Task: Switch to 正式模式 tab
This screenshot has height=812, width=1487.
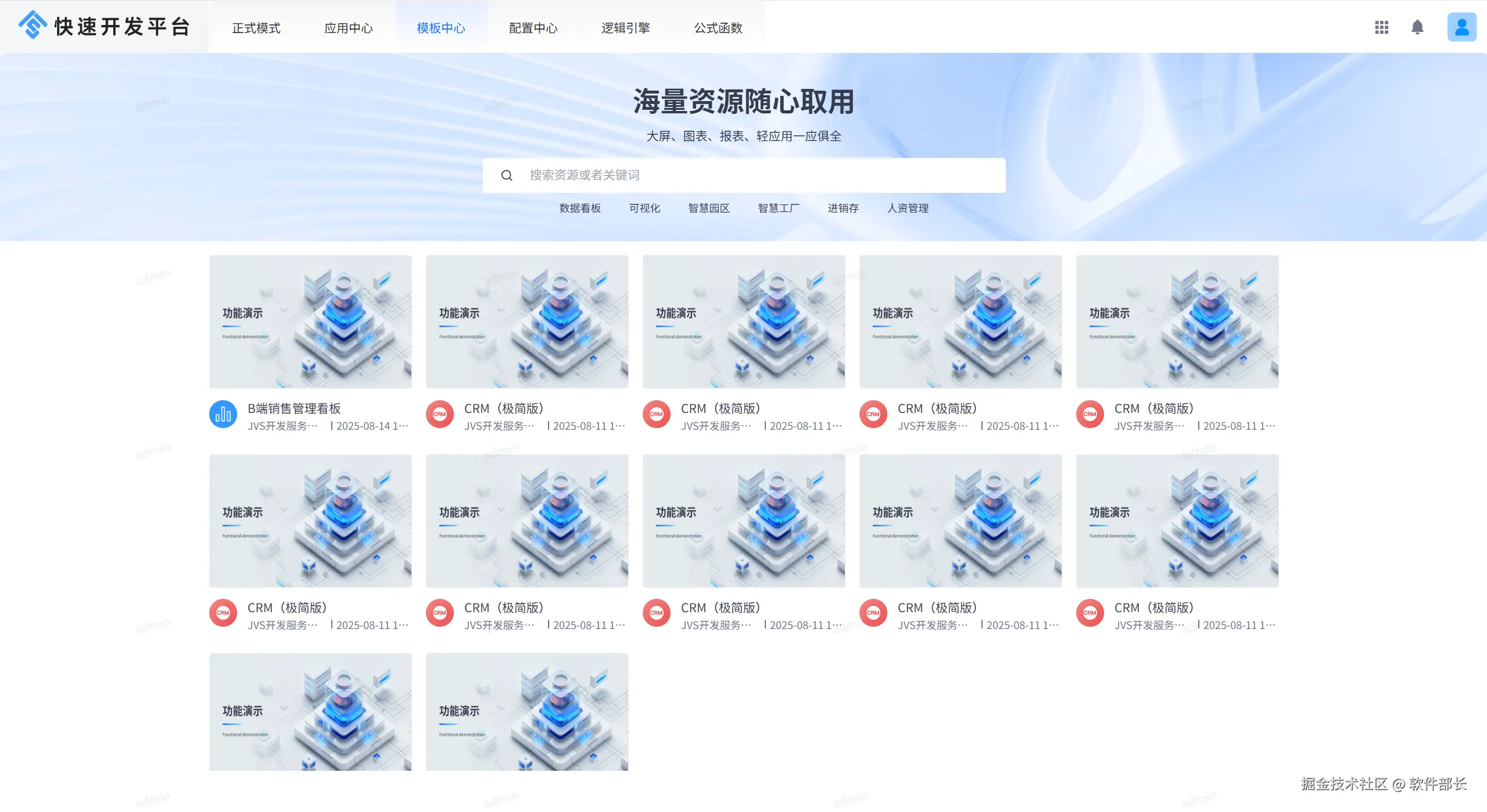Action: (x=256, y=28)
